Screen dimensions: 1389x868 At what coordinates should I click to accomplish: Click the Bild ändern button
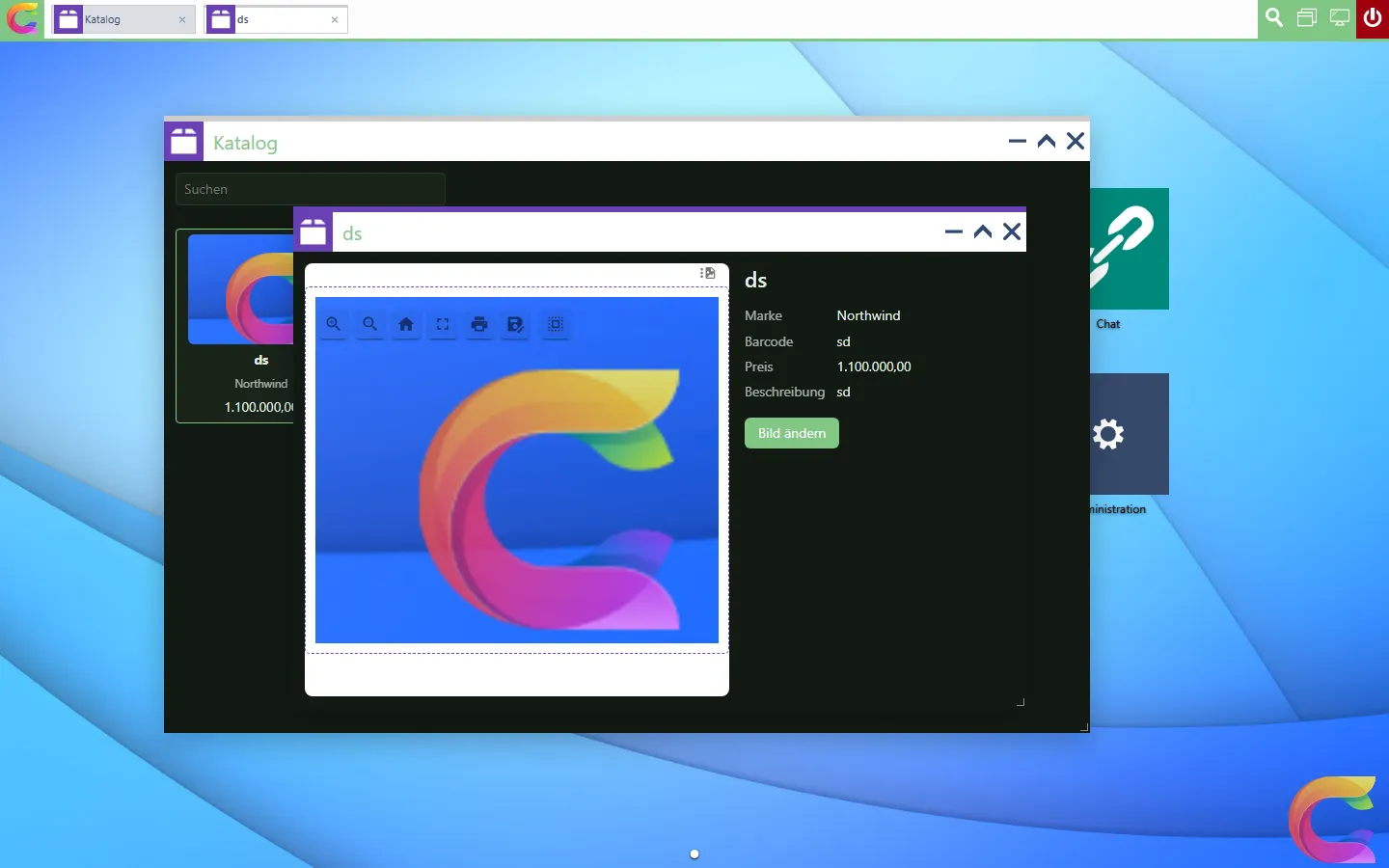click(792, 433)
